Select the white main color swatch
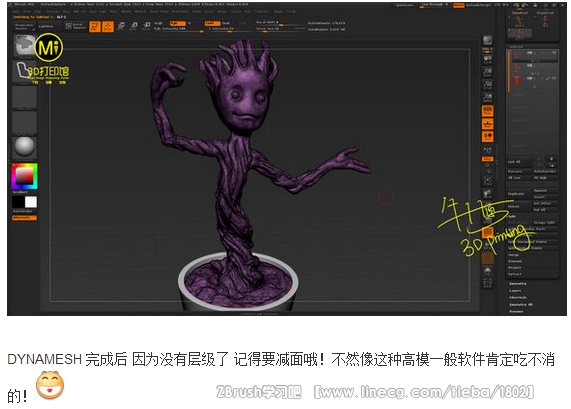 (31, 202)
